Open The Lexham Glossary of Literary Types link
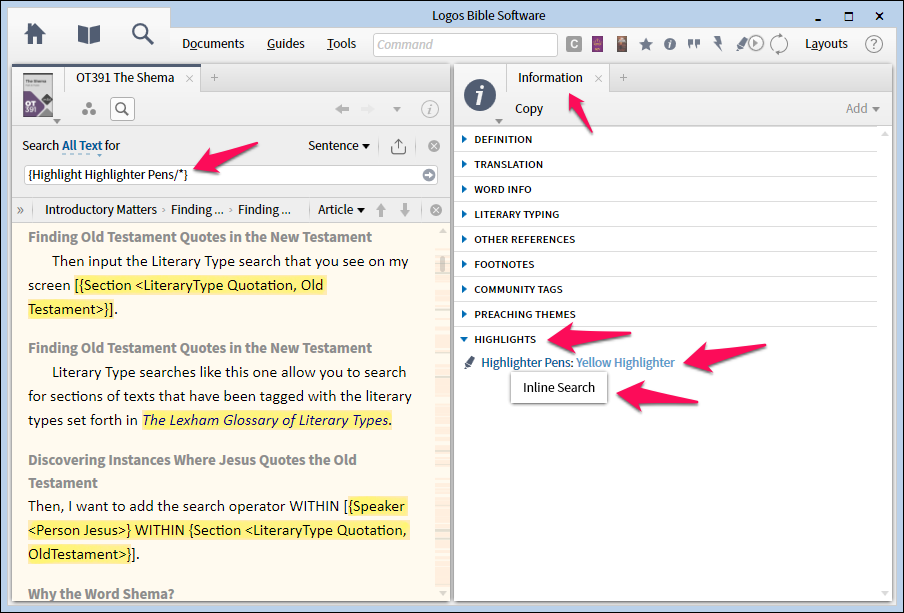Screen dimensions: 904x613 (266, 420)
